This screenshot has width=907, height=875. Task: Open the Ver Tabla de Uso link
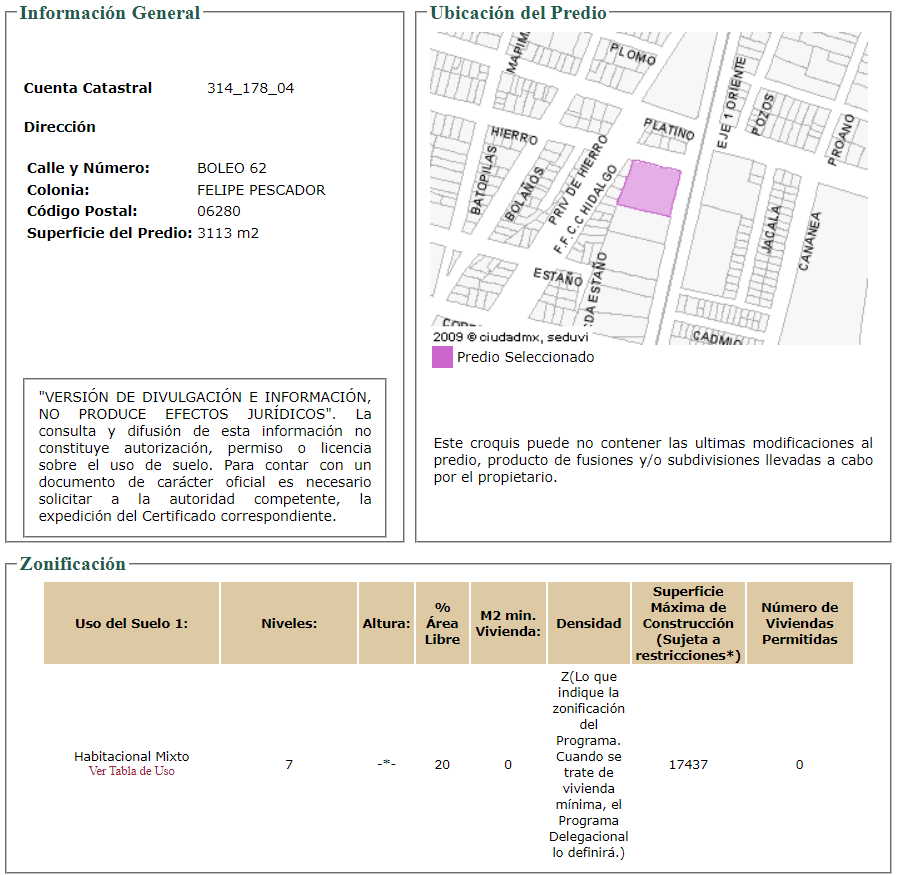(131, 771)
